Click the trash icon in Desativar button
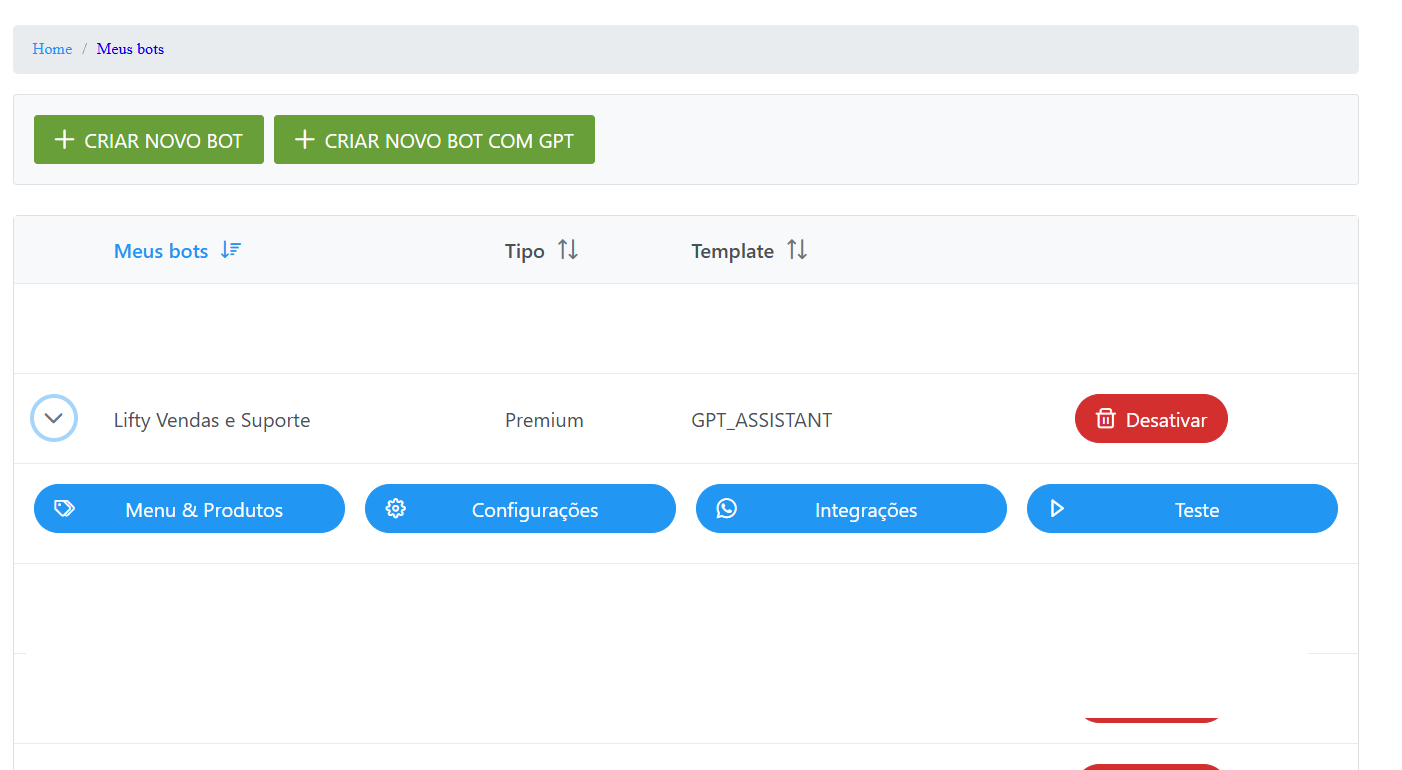Viewport: 1402px width, 770px height. point(1105,419)
